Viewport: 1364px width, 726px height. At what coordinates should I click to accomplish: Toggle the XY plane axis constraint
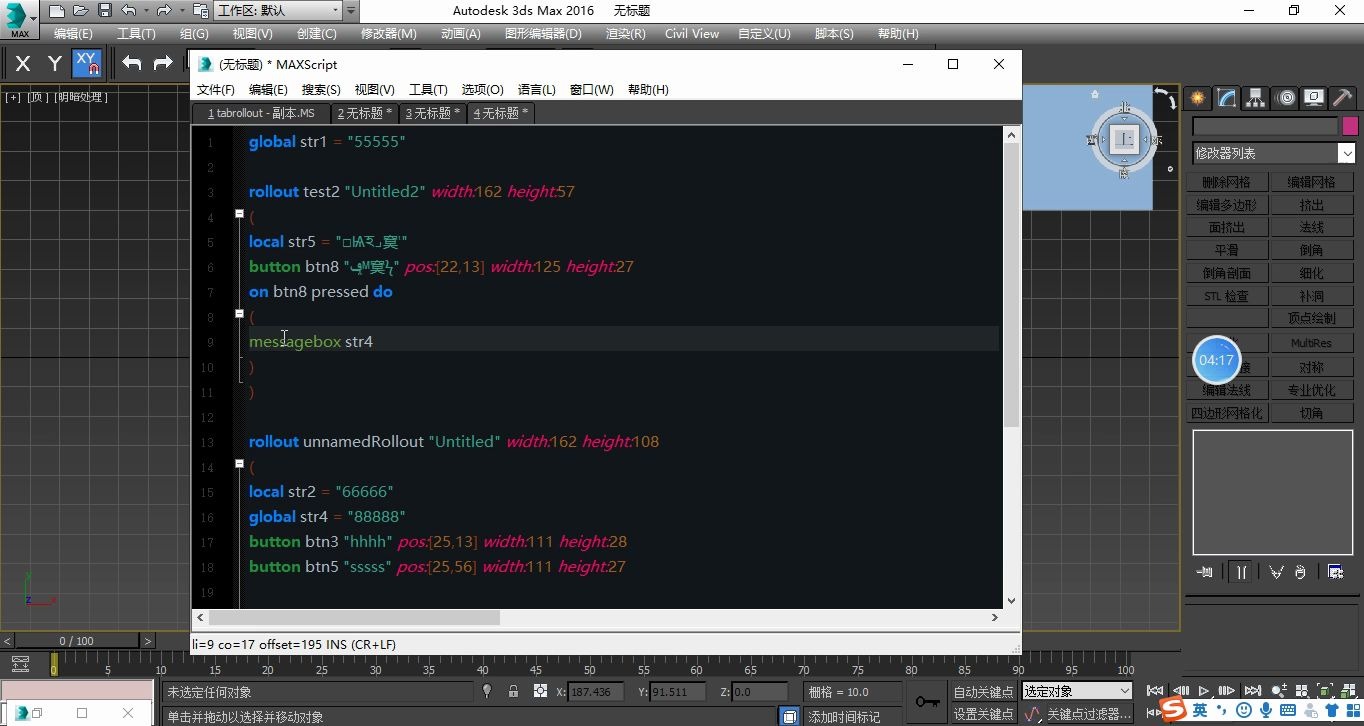point(87,64)
